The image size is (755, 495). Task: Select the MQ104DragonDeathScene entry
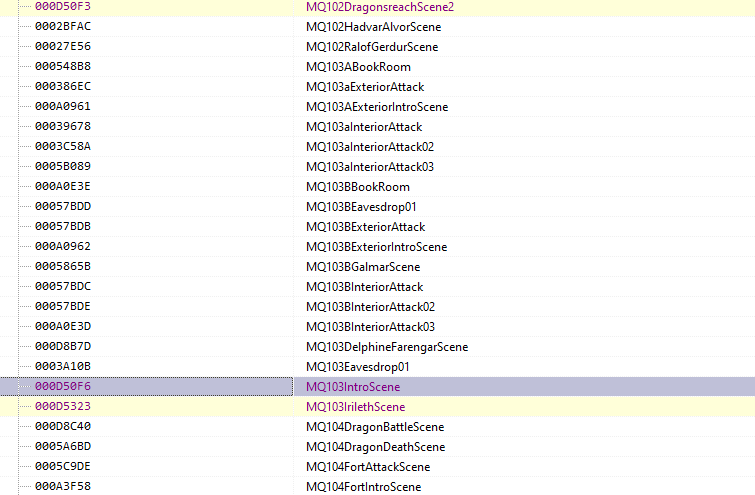(x=376, y=447)
